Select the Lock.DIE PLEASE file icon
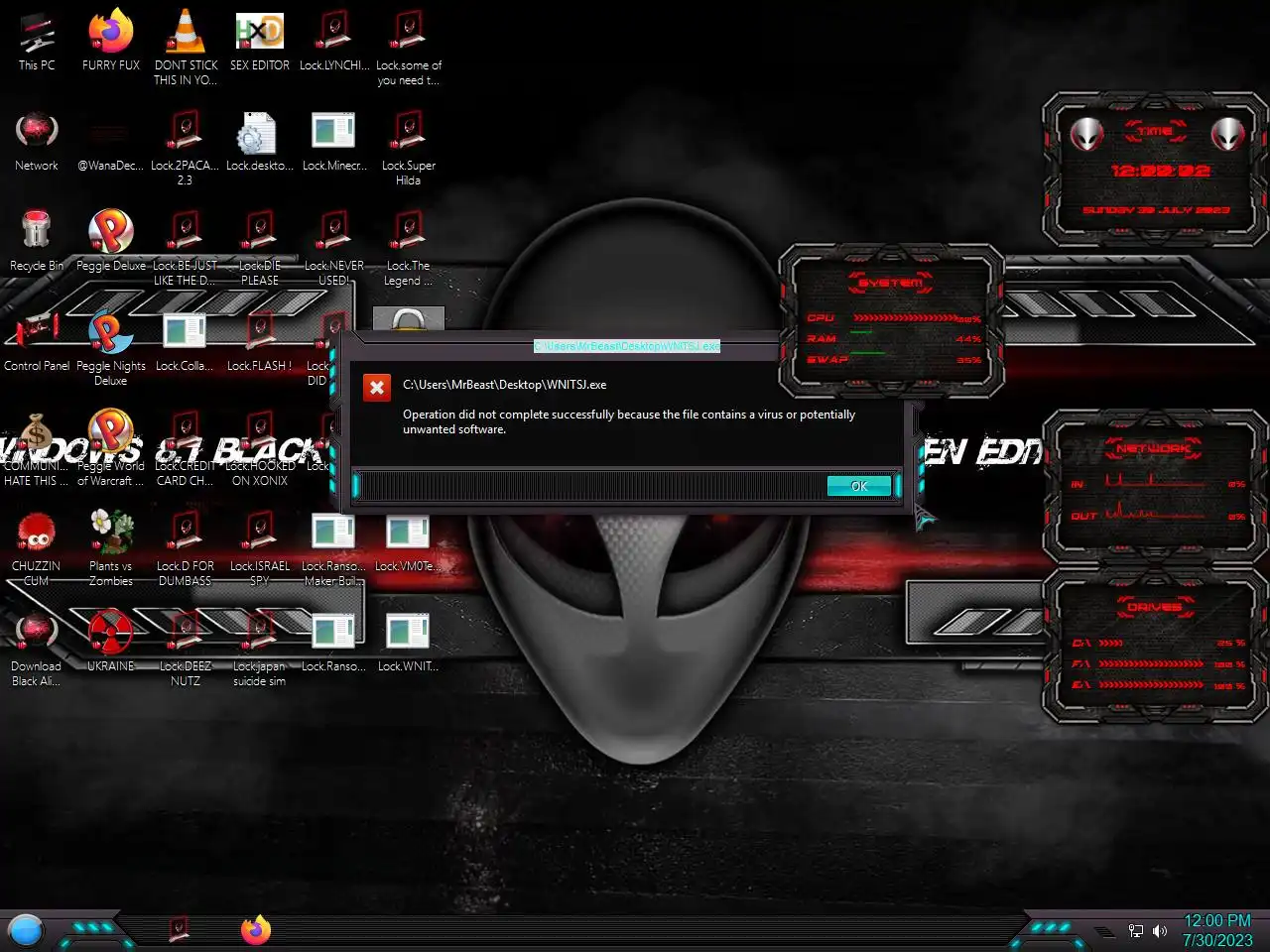Image resolution: width=1270 pixels, height=952 pixels. 260,249
